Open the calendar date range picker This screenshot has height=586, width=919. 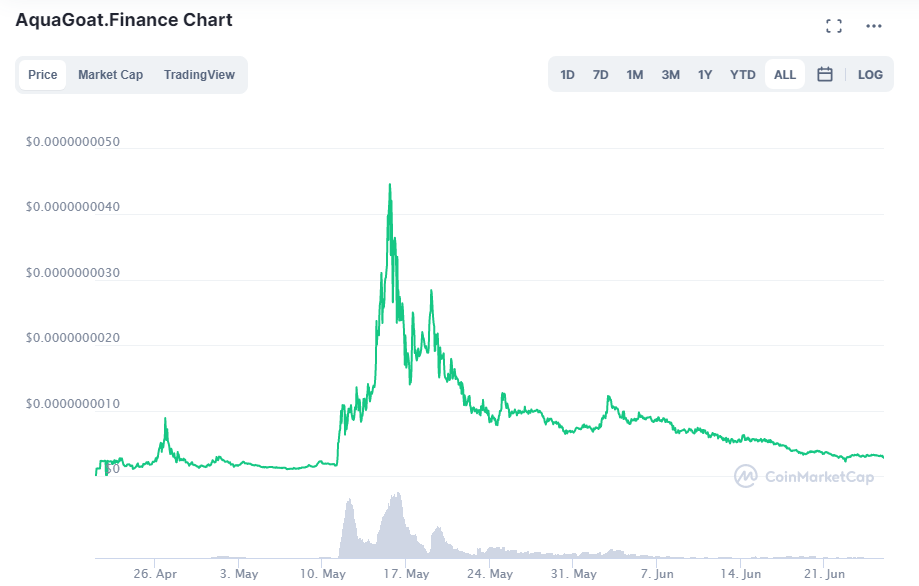[x=825, y=74]
